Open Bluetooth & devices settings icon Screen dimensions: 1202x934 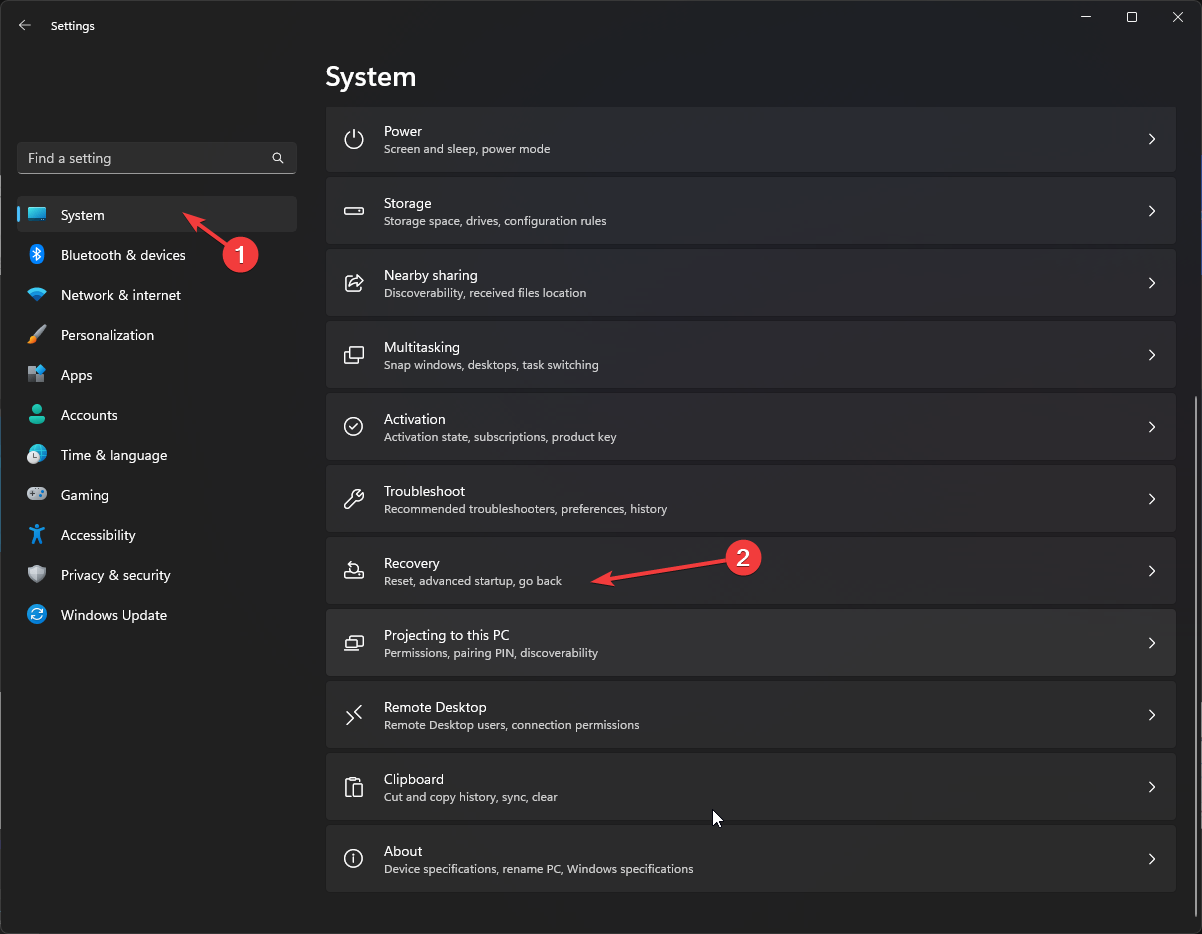point(37,254)
